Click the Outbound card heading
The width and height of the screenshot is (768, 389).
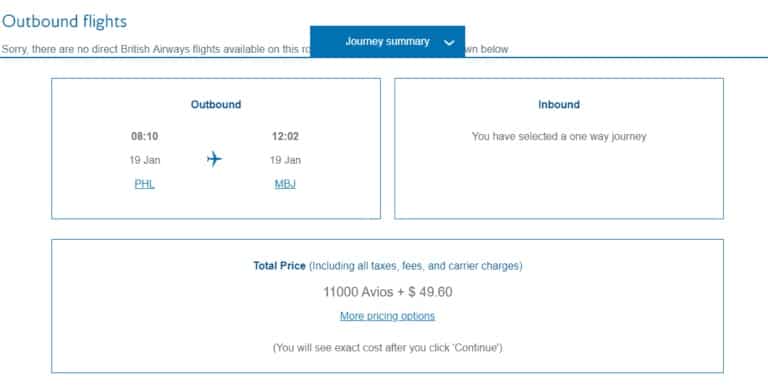pos(216,104)
